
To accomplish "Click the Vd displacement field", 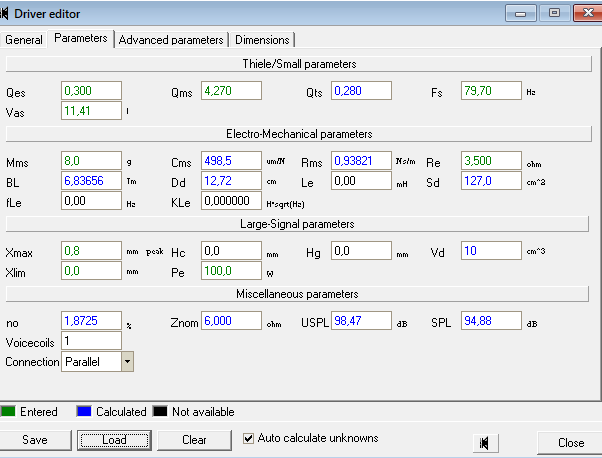I will click(491, 251).
